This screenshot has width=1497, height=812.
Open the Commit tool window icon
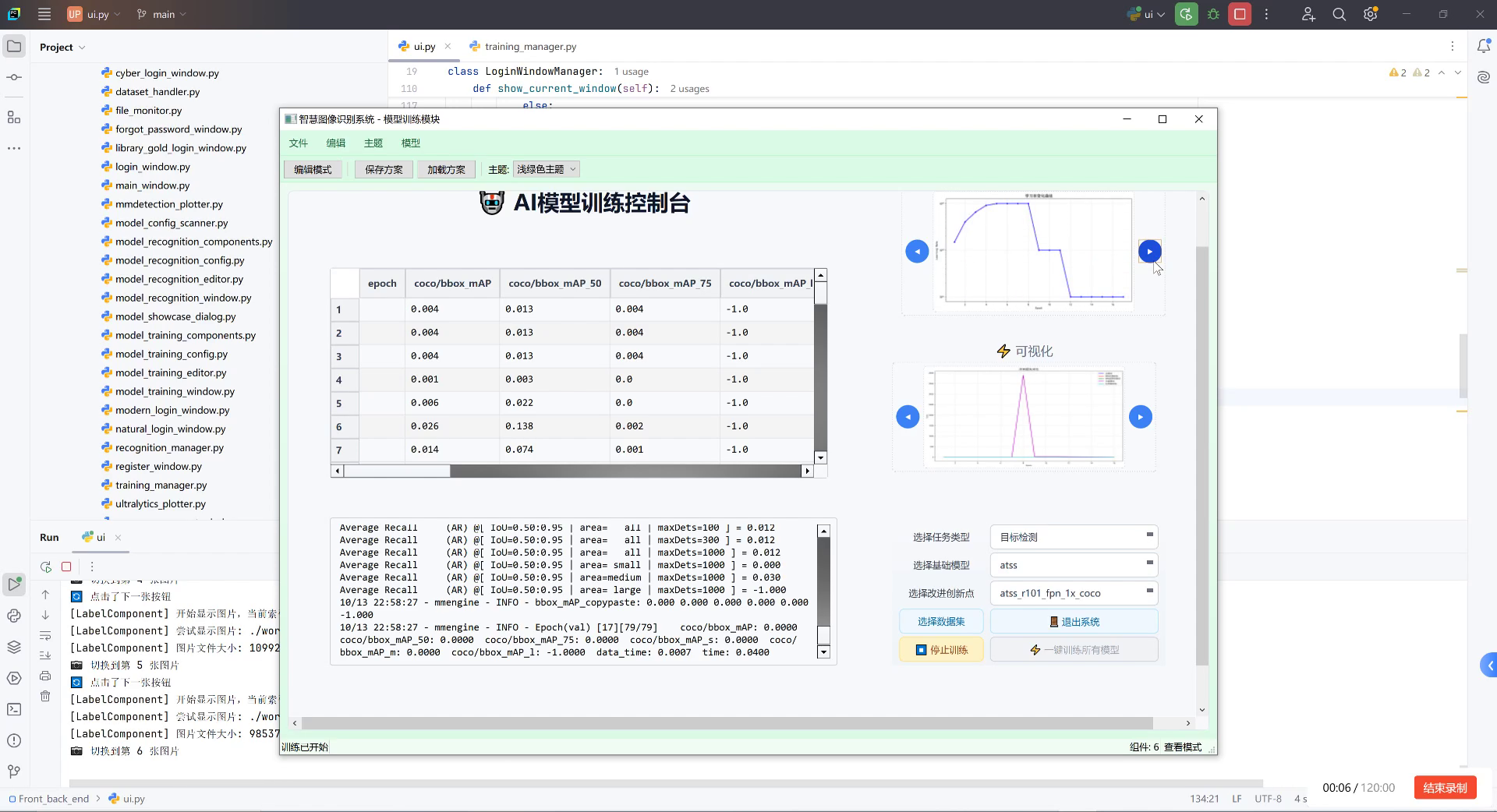[x=14, y=77]
